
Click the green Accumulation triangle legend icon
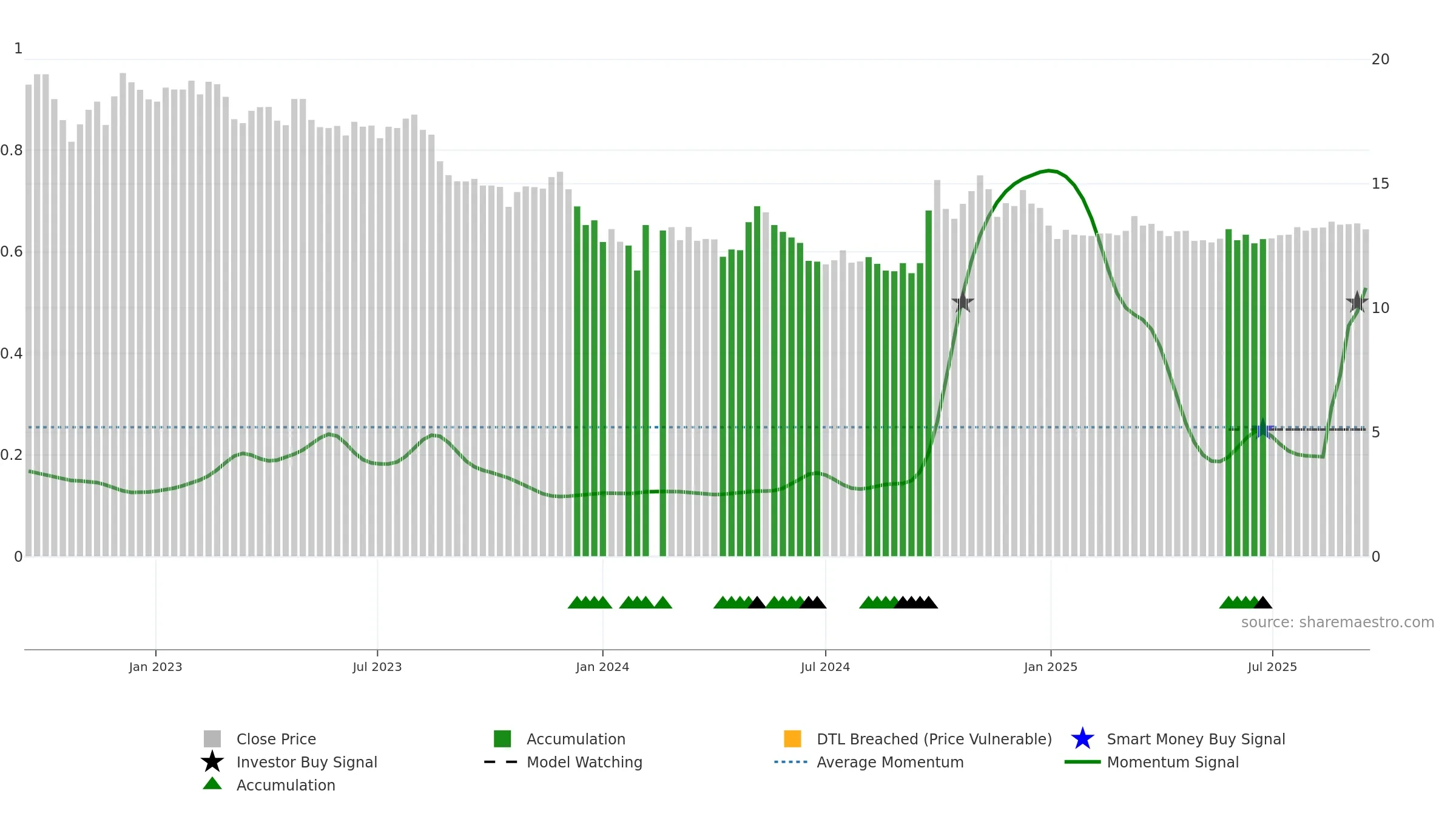pos(212,783)
